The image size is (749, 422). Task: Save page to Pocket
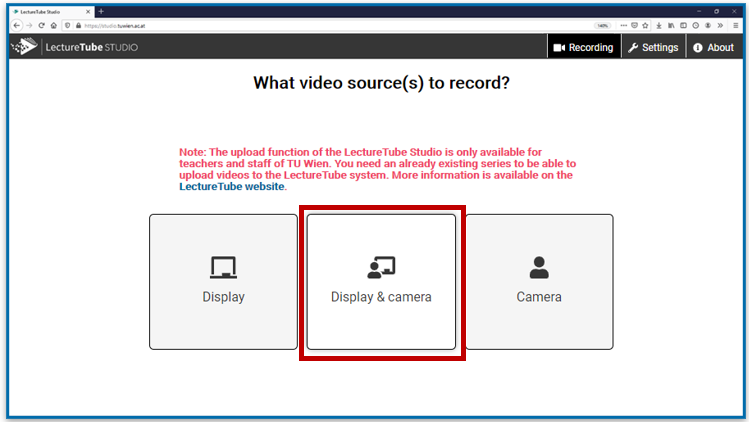point(634,26)
